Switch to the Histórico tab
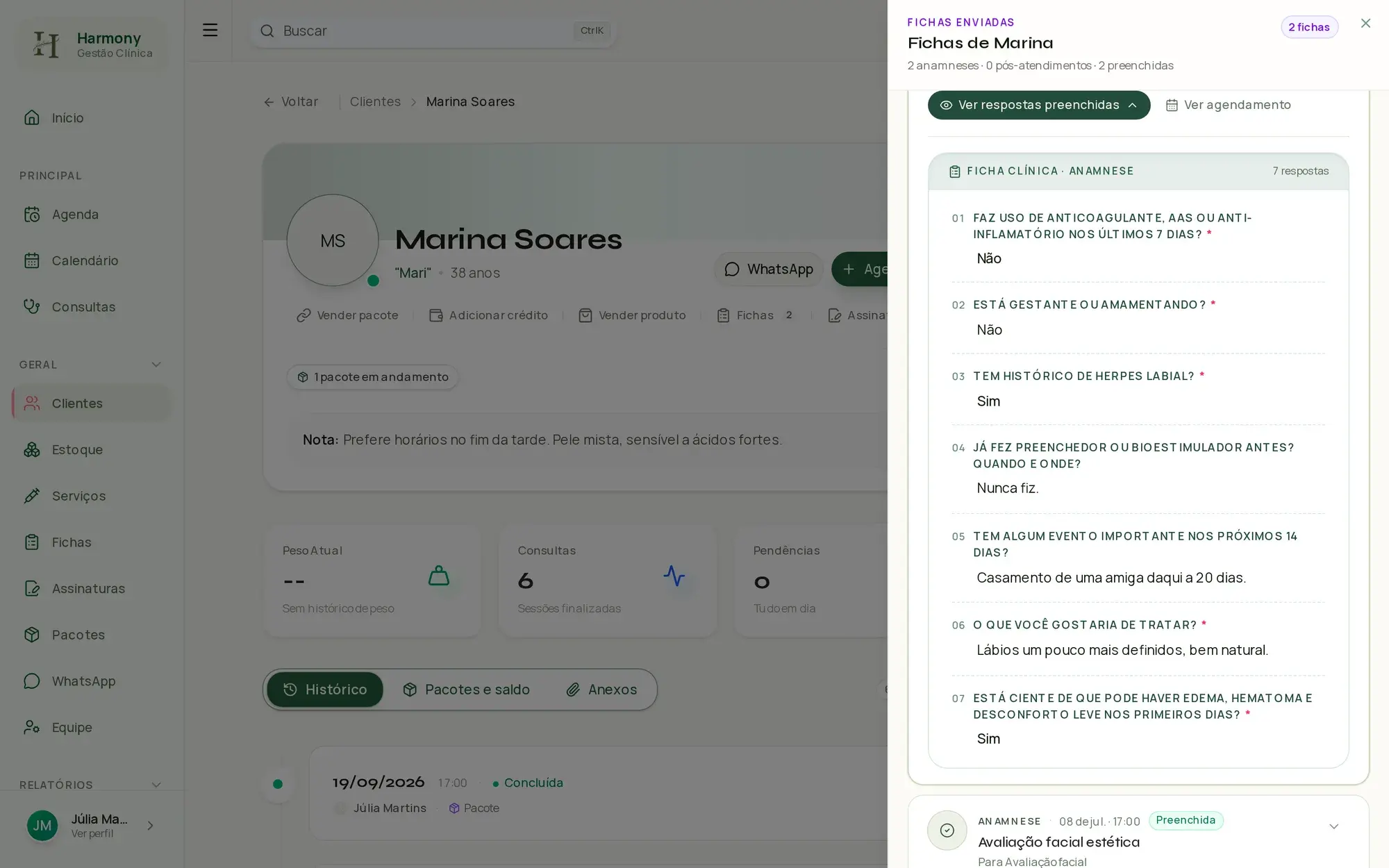The width and height of the screenshot is (1389, 868). point(325,690)
